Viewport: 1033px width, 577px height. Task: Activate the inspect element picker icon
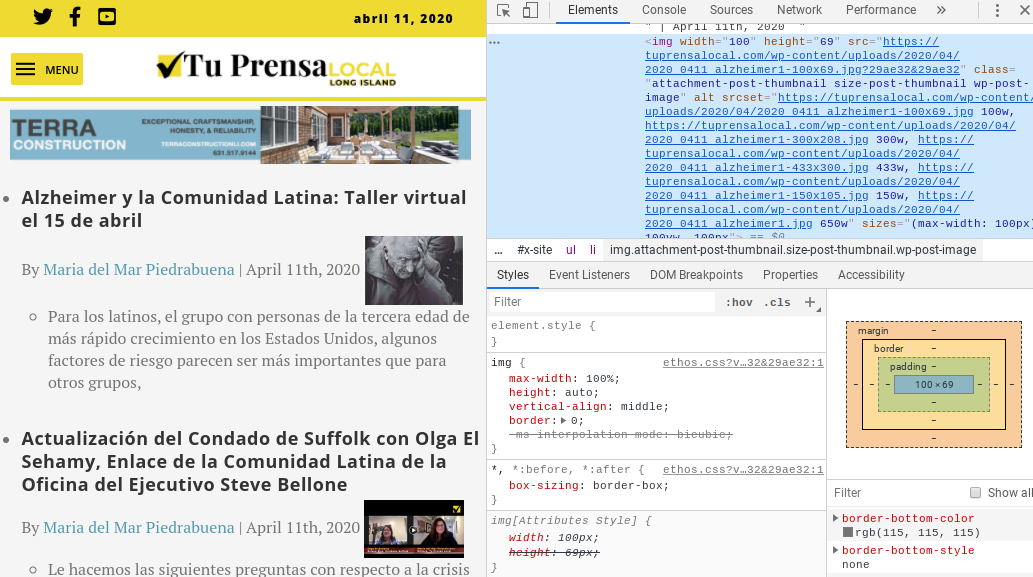pyautogui.click(x=504, y=11)
